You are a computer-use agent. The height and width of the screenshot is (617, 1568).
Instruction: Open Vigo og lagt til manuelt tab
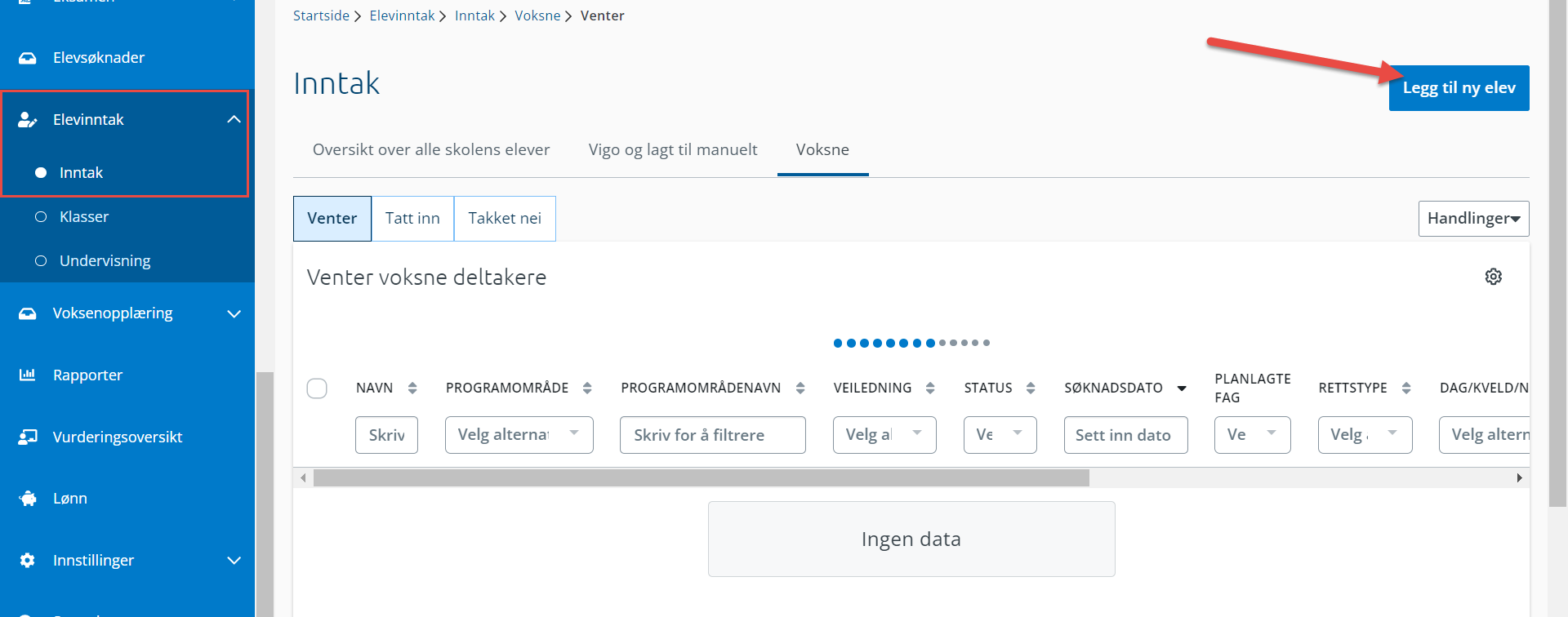point(673,149)
